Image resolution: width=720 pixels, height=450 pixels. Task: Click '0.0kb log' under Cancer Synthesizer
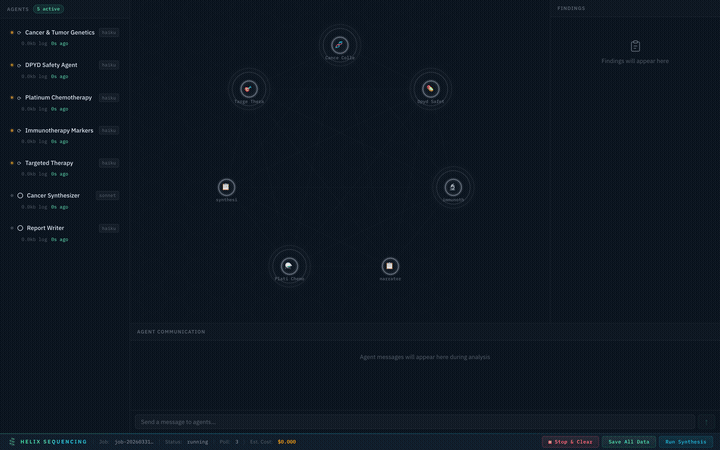(x=34, y=207)
